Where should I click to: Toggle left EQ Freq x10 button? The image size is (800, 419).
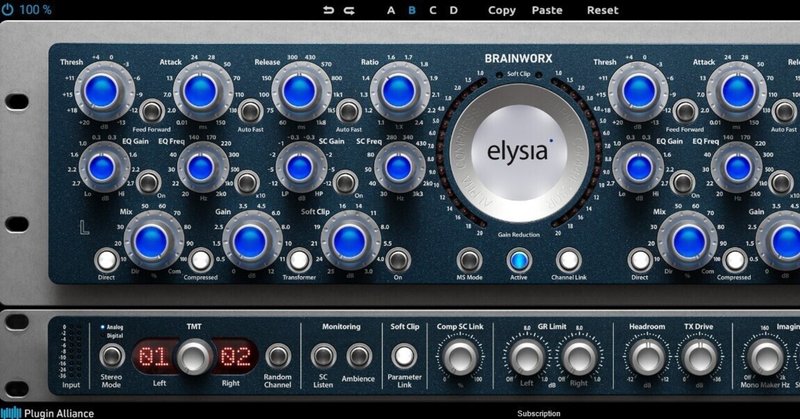coord(247,182)
